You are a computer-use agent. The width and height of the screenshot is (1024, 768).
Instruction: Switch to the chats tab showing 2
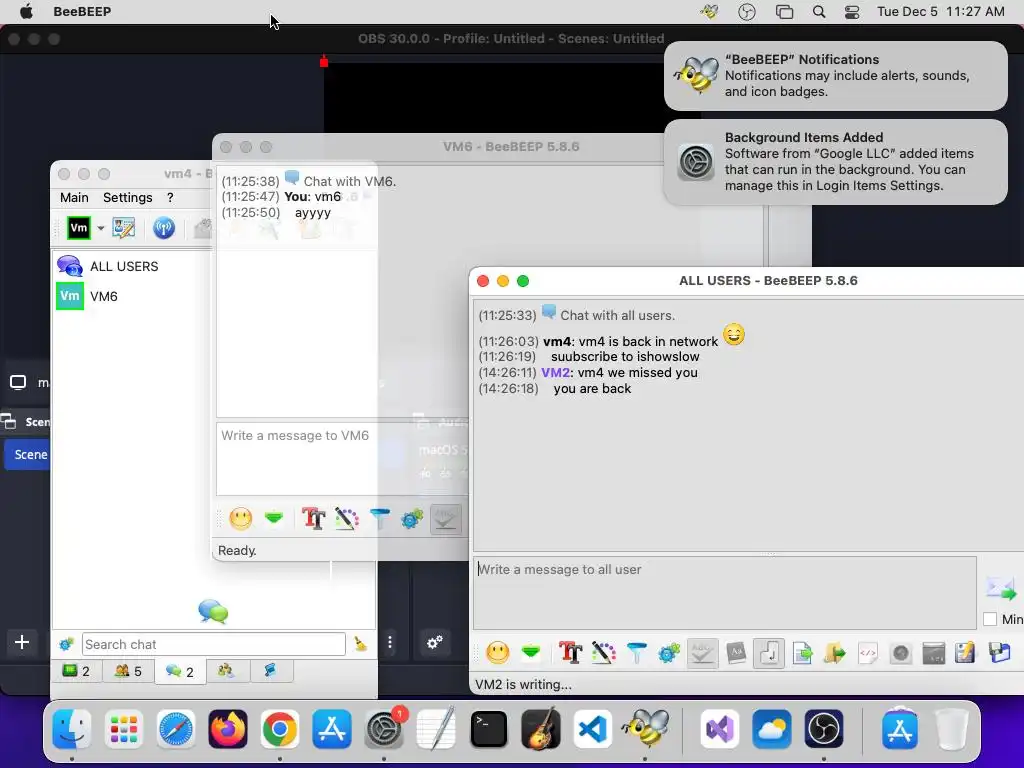point(180,671)
